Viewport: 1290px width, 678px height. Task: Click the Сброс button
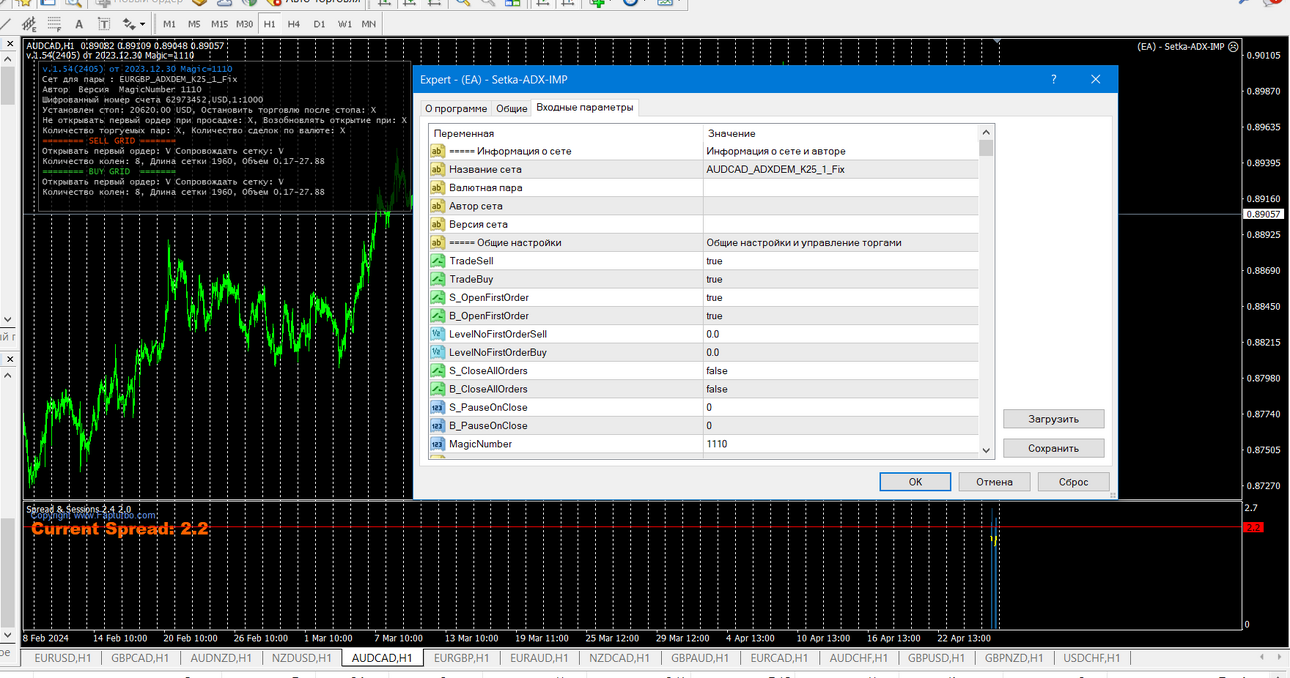pyautogui.click(x=1073, y=482)
